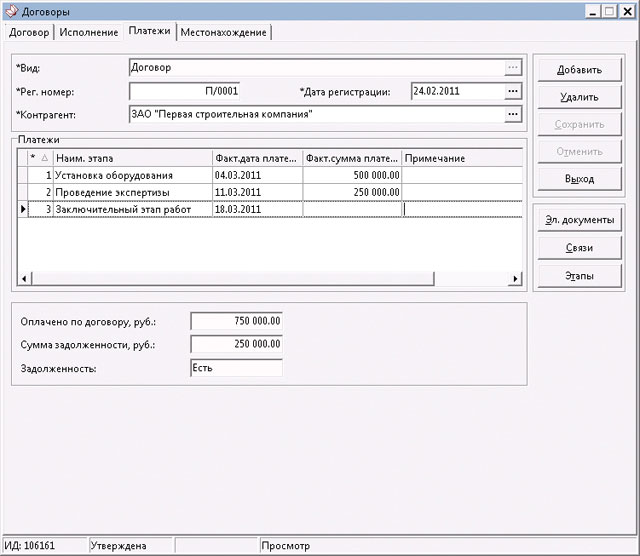Click the Сумма задолженности field 250 000.00
Image resolution: width=640 pixels, height=556 pixels.
click(236, 344)
